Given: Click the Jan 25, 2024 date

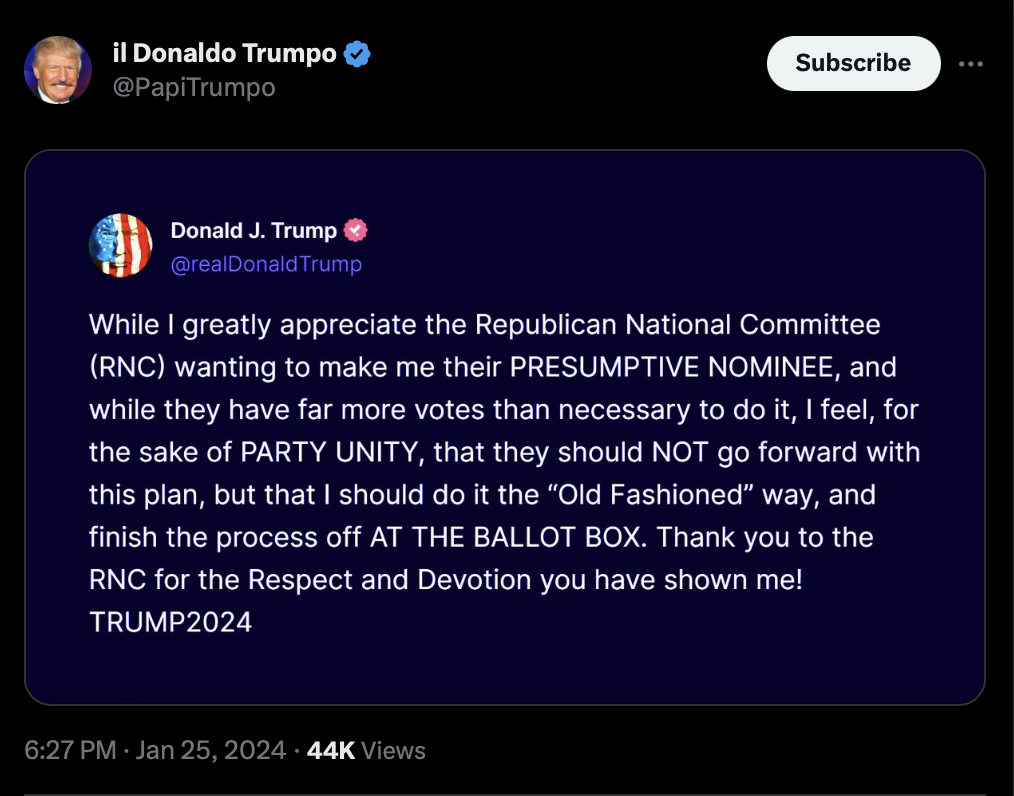Looking at the screenshot, I should tap(210, 750).
